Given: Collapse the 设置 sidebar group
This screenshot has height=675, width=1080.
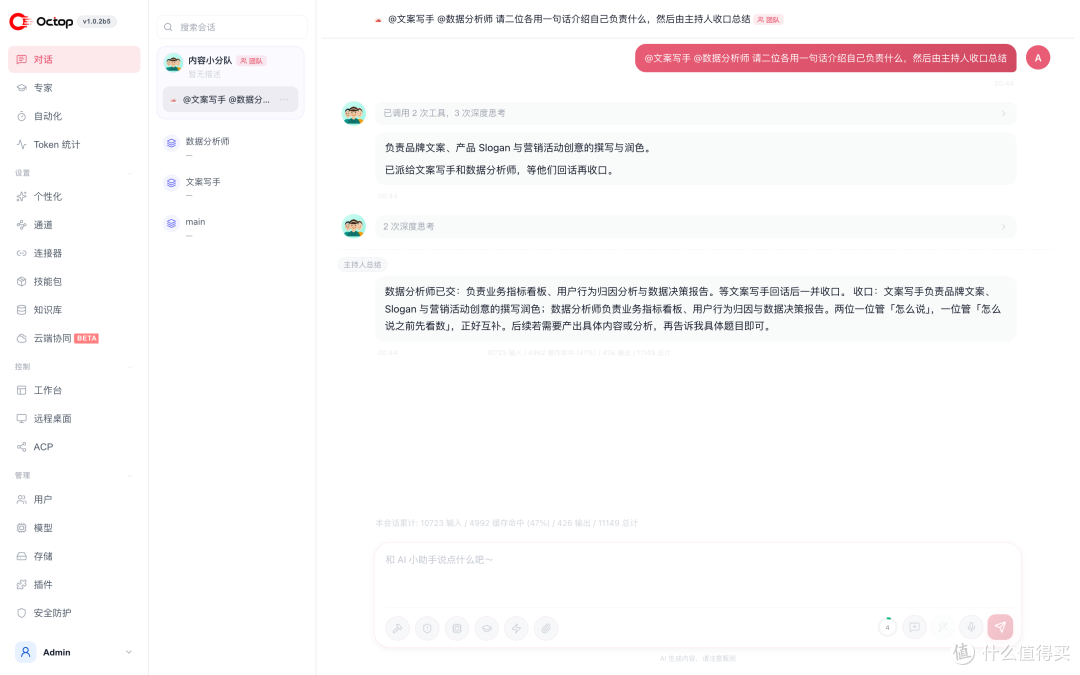Looking at the screenshot, I should tap(129, 173).
